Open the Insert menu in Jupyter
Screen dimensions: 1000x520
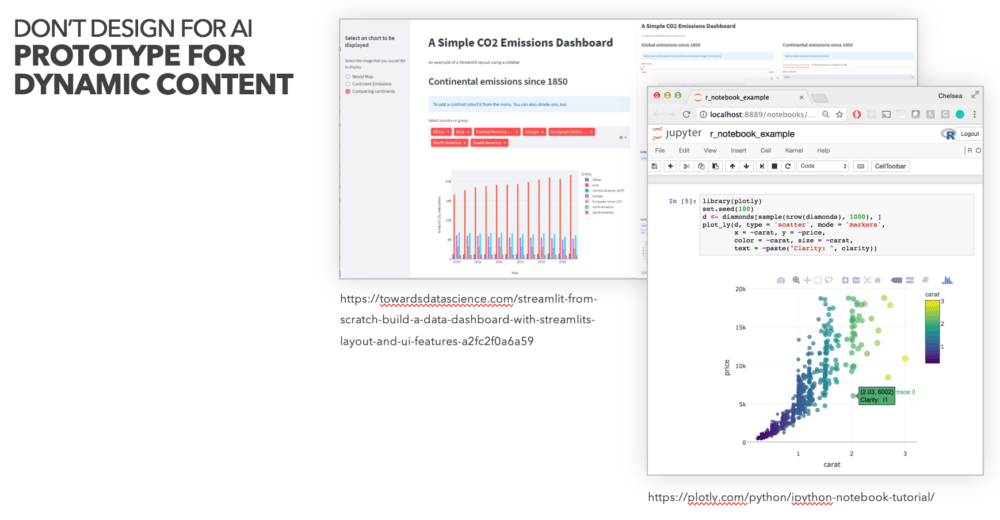[739, 151]
